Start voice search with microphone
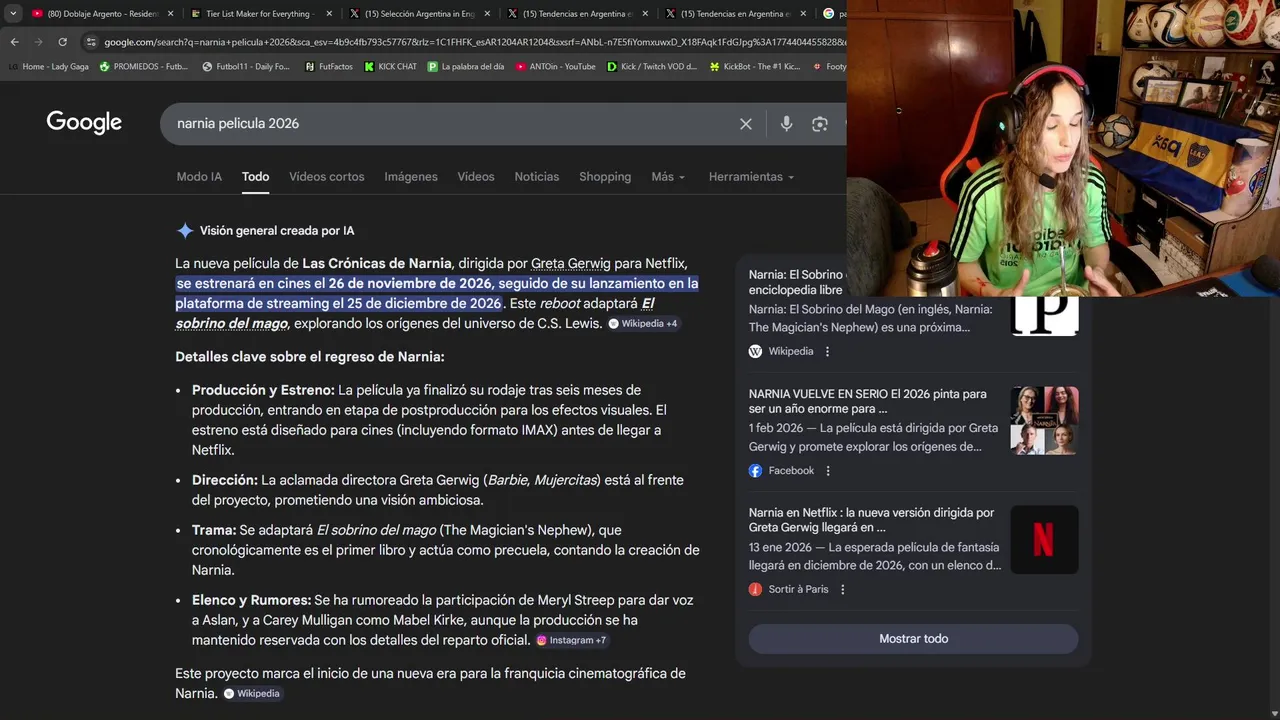 pyautogui.click(x=786, y=124)
